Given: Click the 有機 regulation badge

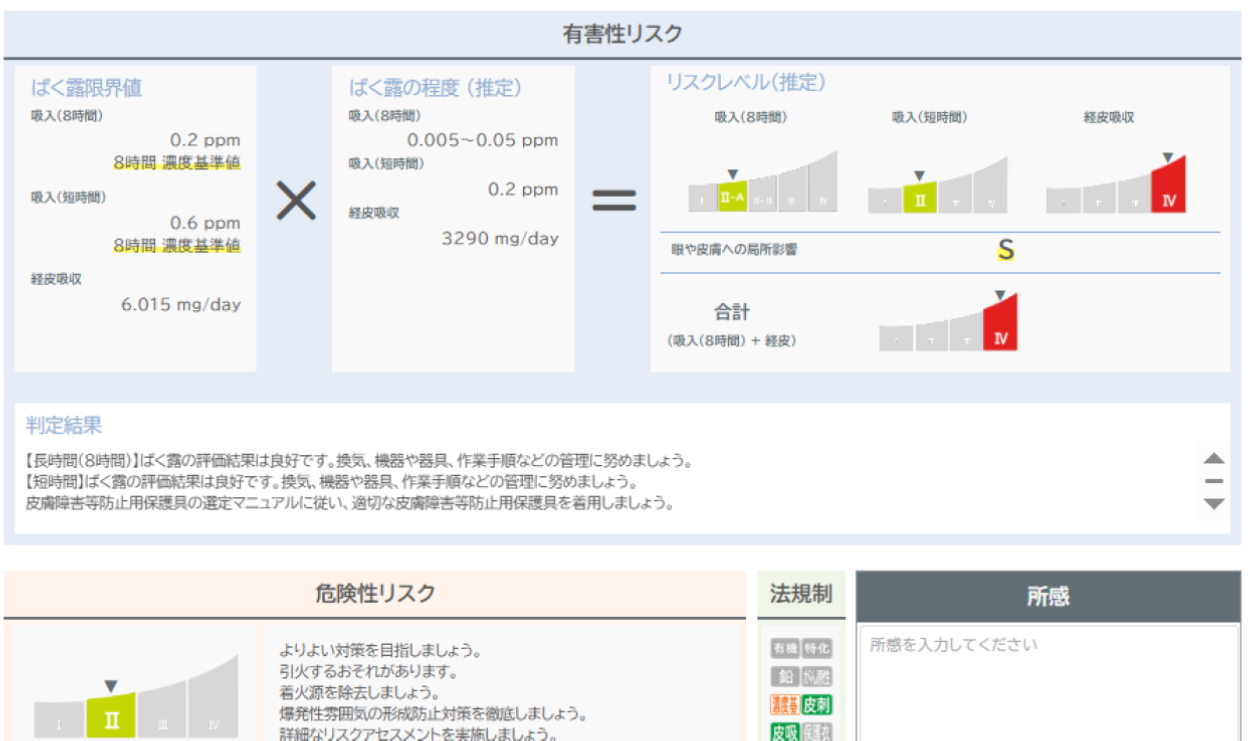Looking at the screenshot, I should click(x=785, y=648).
